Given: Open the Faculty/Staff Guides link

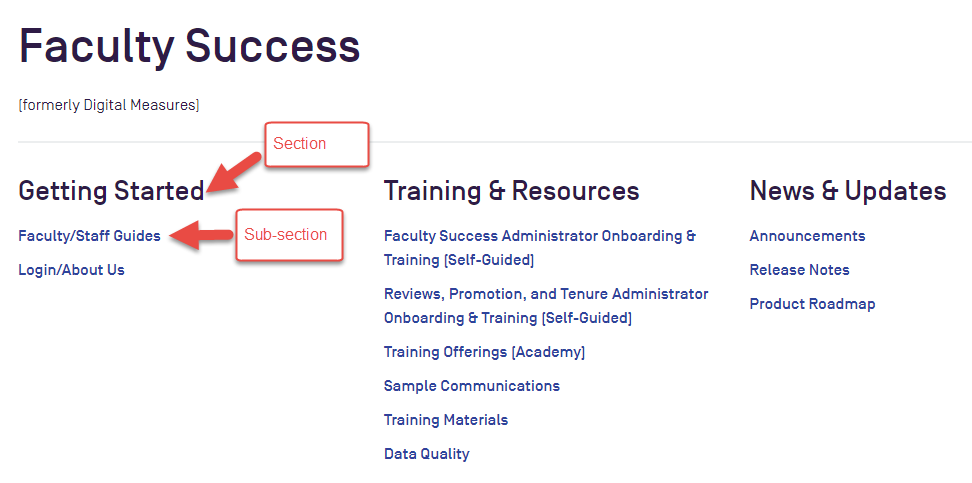Looking at the screenshot, I should [x=89, y=236].
